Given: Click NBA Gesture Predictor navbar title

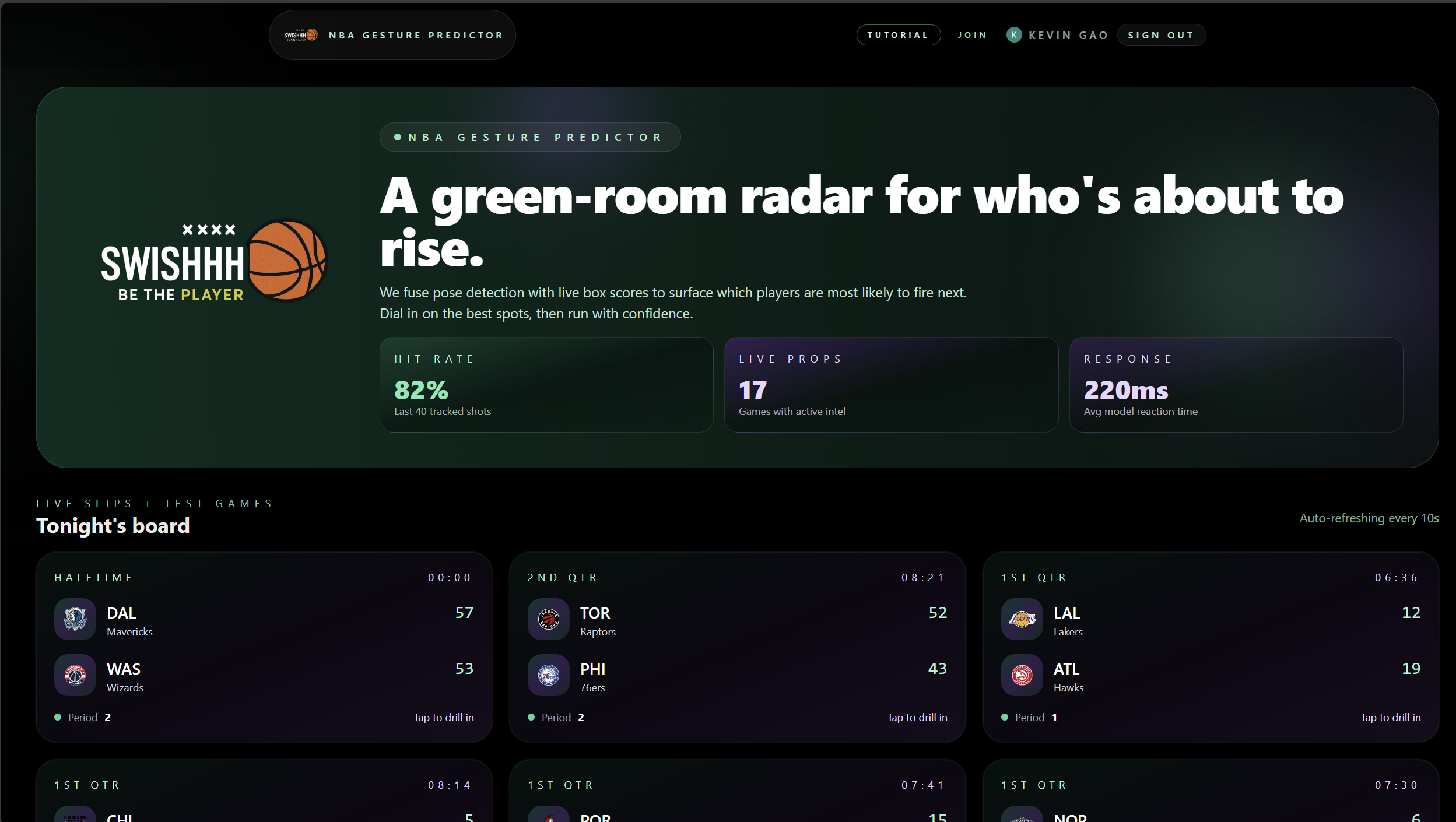Looking at the screenshot, I should click(x=416, y=35).
